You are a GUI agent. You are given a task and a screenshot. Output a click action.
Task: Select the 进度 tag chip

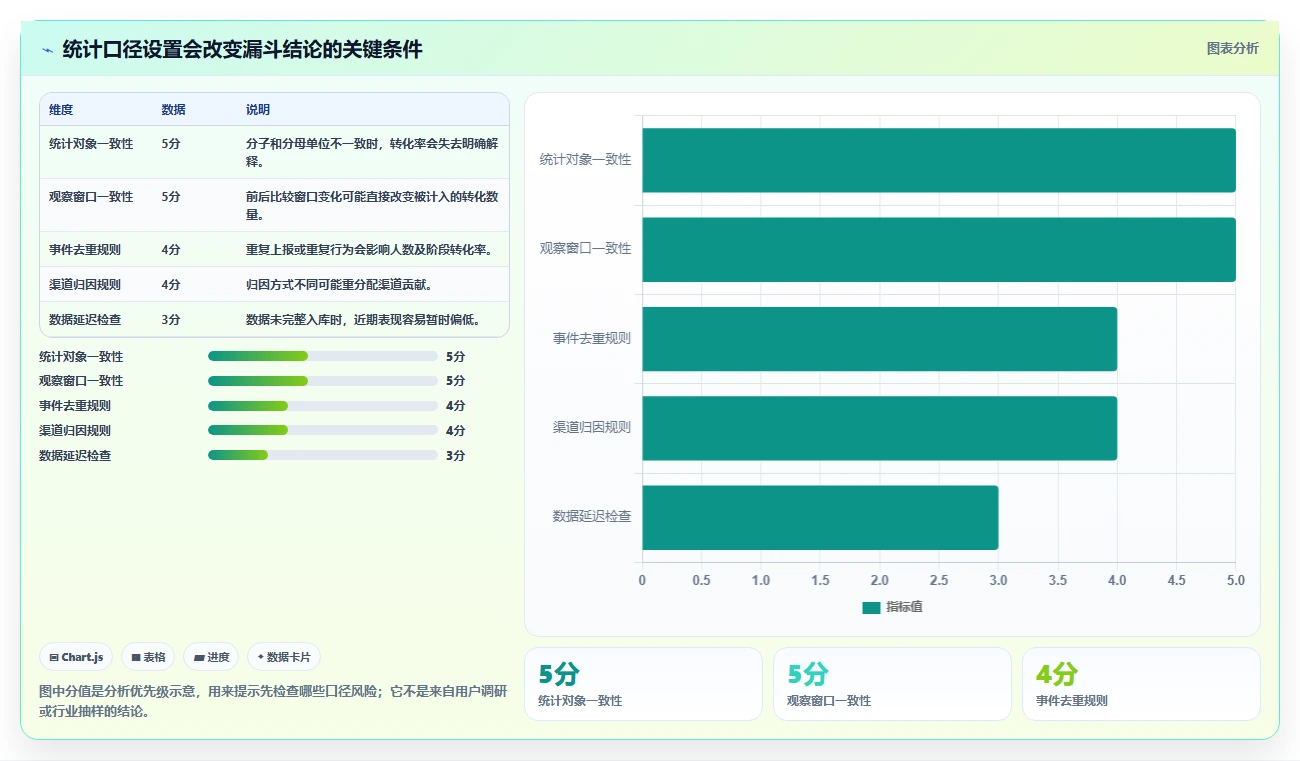pyautogui.click(x=211, y=657)
